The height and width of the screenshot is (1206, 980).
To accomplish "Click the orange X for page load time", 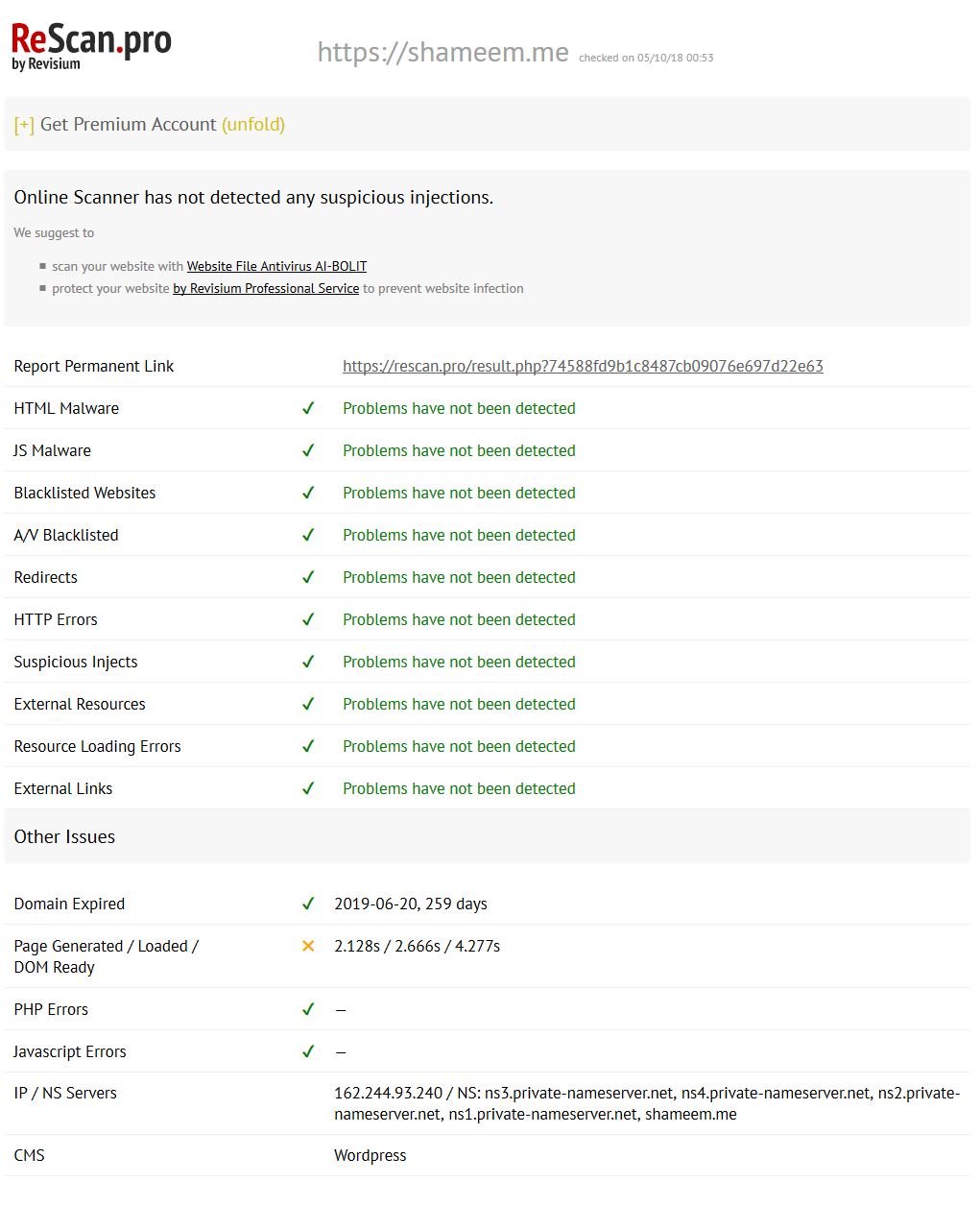I will [x=308, y=946].
